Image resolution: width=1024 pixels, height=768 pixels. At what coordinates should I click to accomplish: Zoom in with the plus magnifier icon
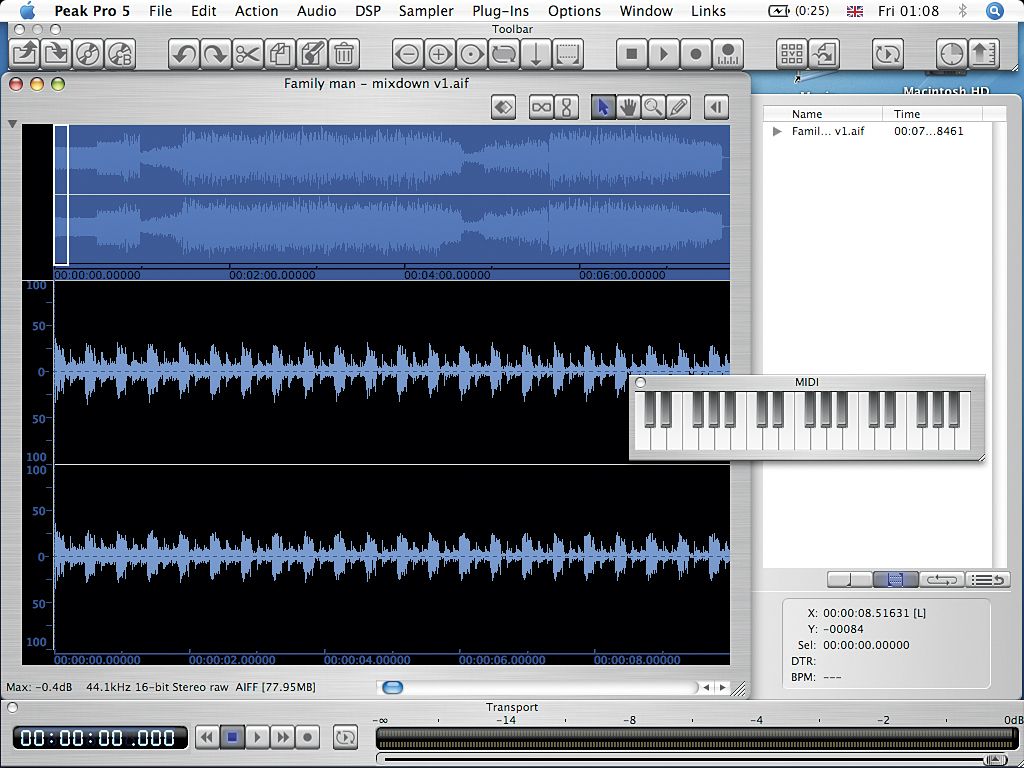440,54
